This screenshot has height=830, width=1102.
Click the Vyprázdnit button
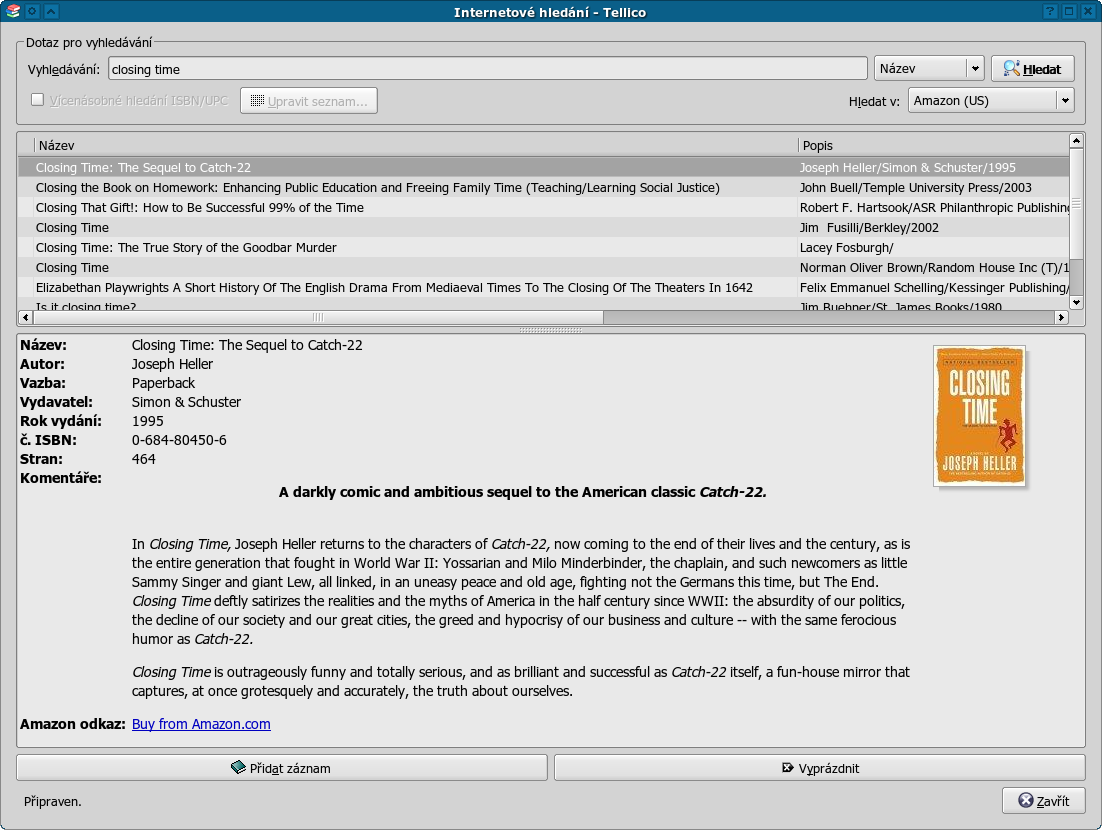click(x=820, y=768)
